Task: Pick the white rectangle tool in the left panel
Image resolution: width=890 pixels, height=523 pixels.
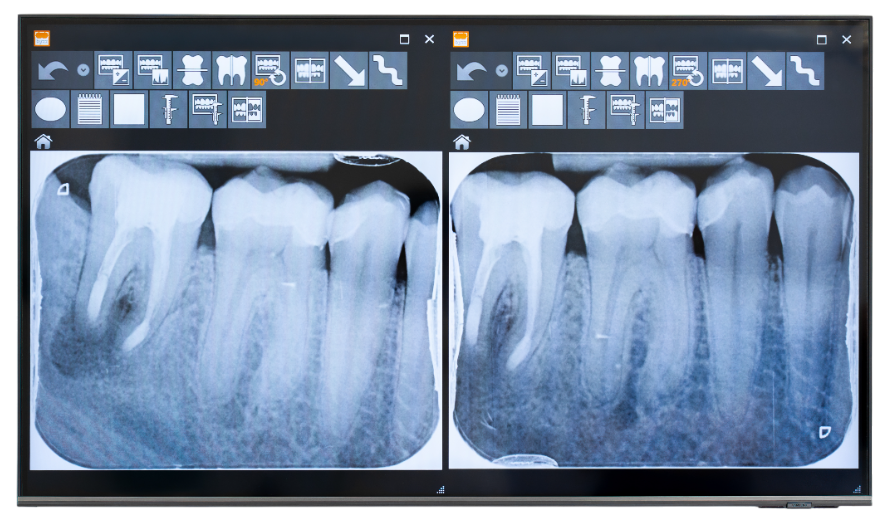Action: click(x=129, y=110)
